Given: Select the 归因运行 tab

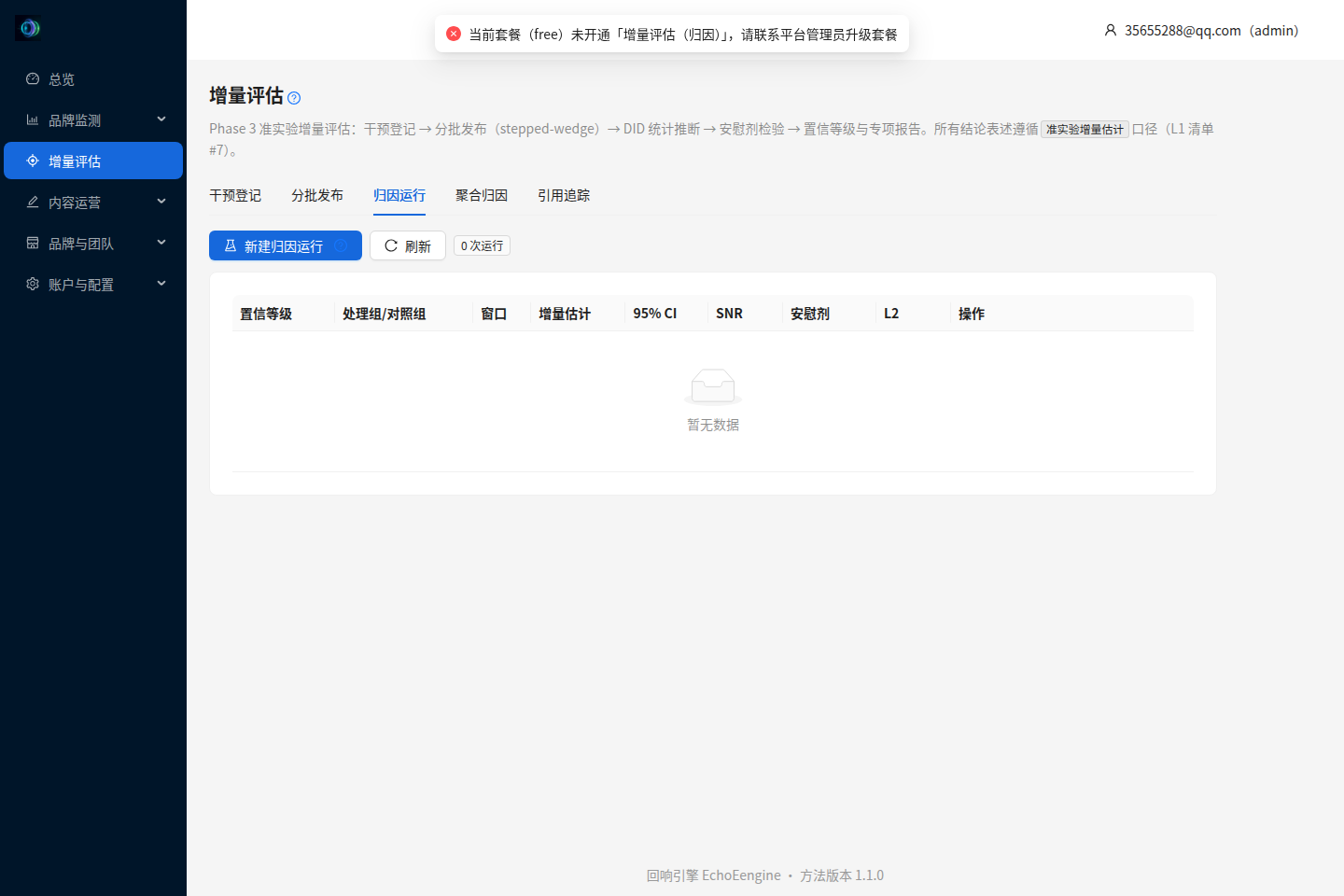Looking at the screenshot, I should pos(399,196).
